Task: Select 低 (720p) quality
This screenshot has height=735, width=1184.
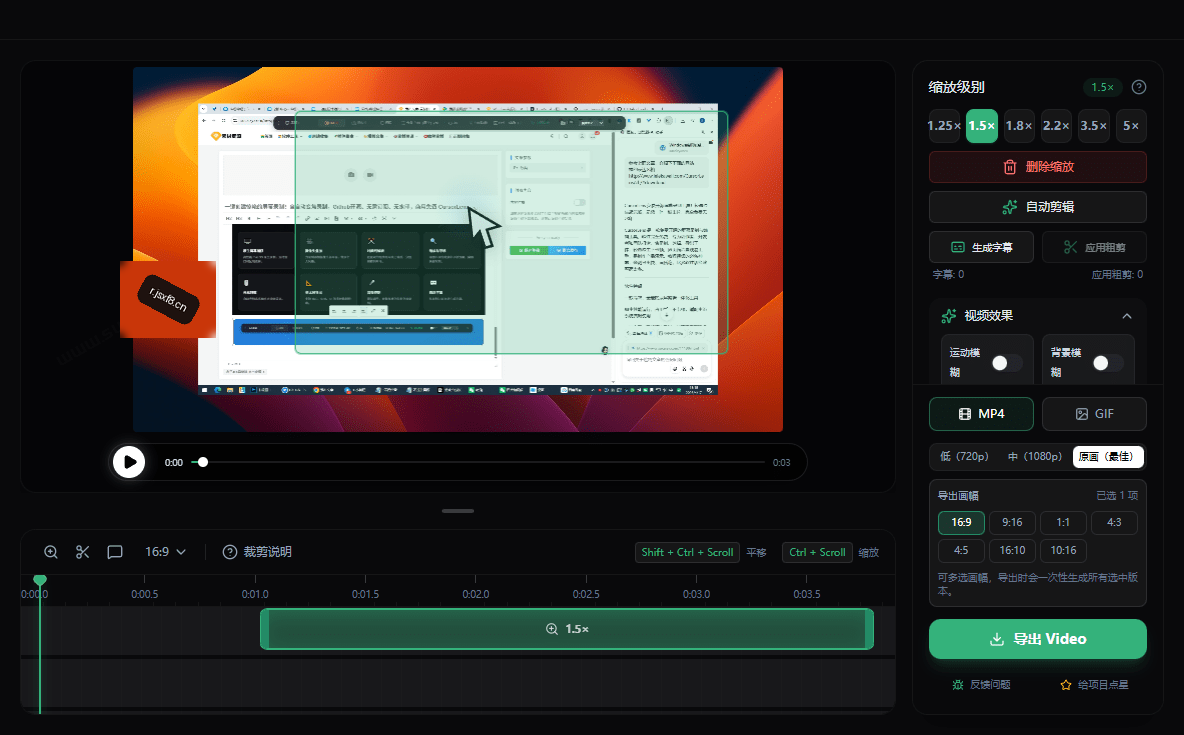Action: pos(964,456)
